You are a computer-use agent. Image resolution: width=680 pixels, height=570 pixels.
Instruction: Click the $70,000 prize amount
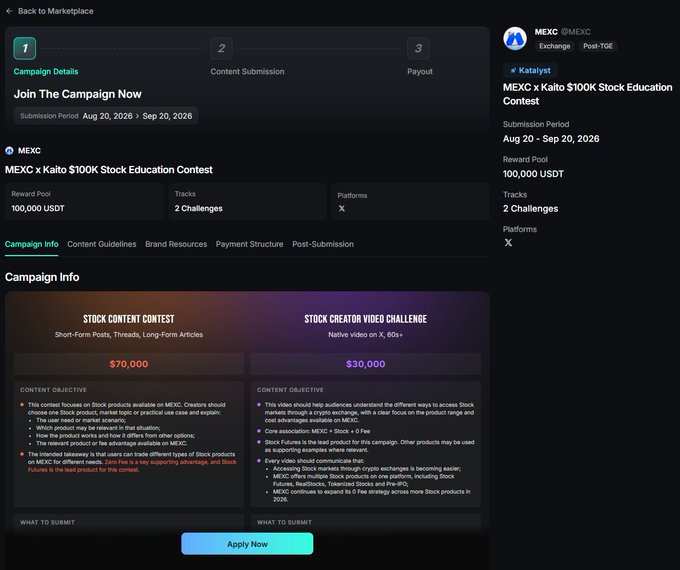pyautogui.click(x=129, y=364)
